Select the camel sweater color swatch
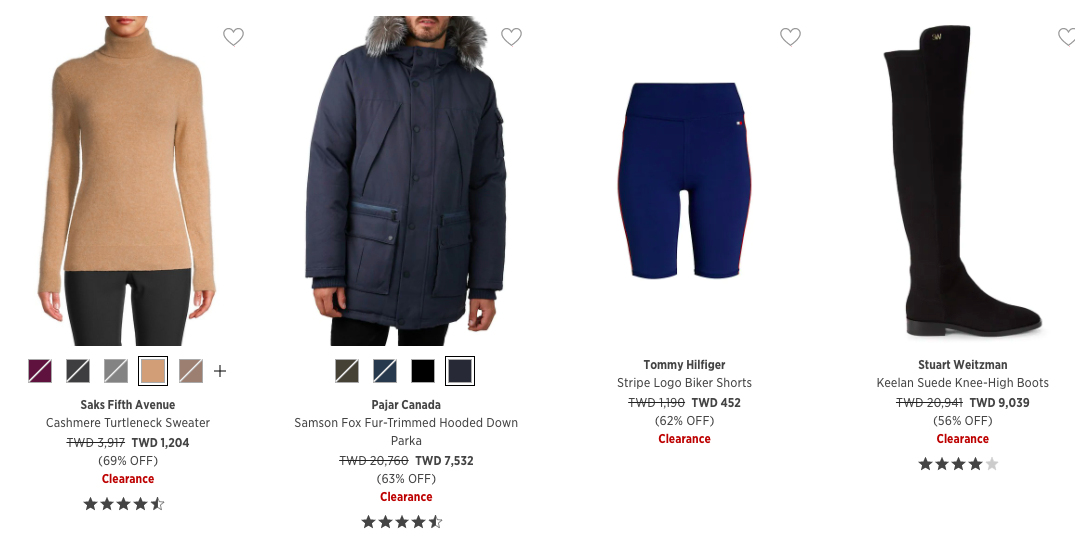 coord(153,371)
